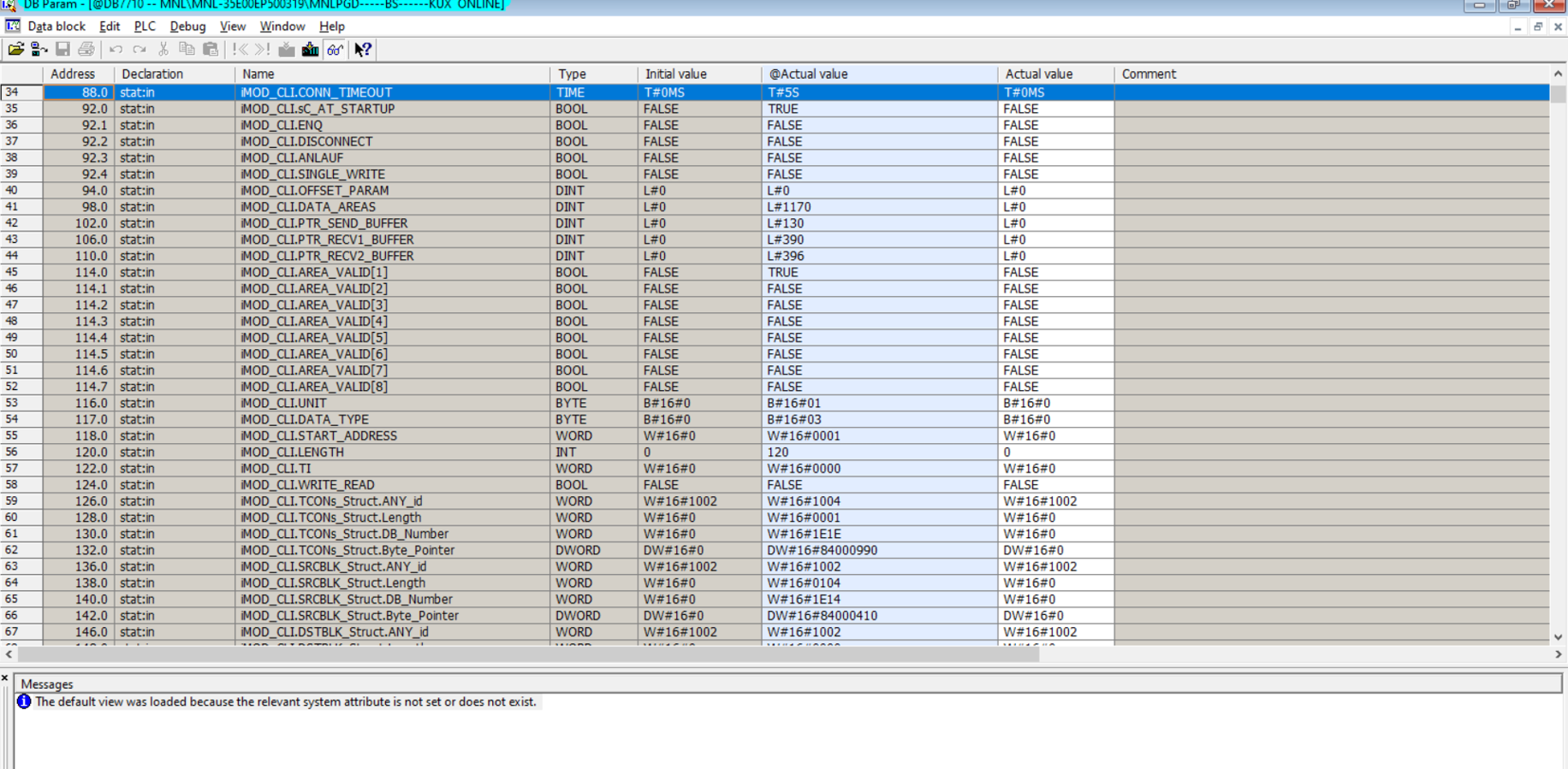This screenshot has height=769, width=1568.
Task: Click the Paste clipboard icon
Action: (x=211, y=50)
